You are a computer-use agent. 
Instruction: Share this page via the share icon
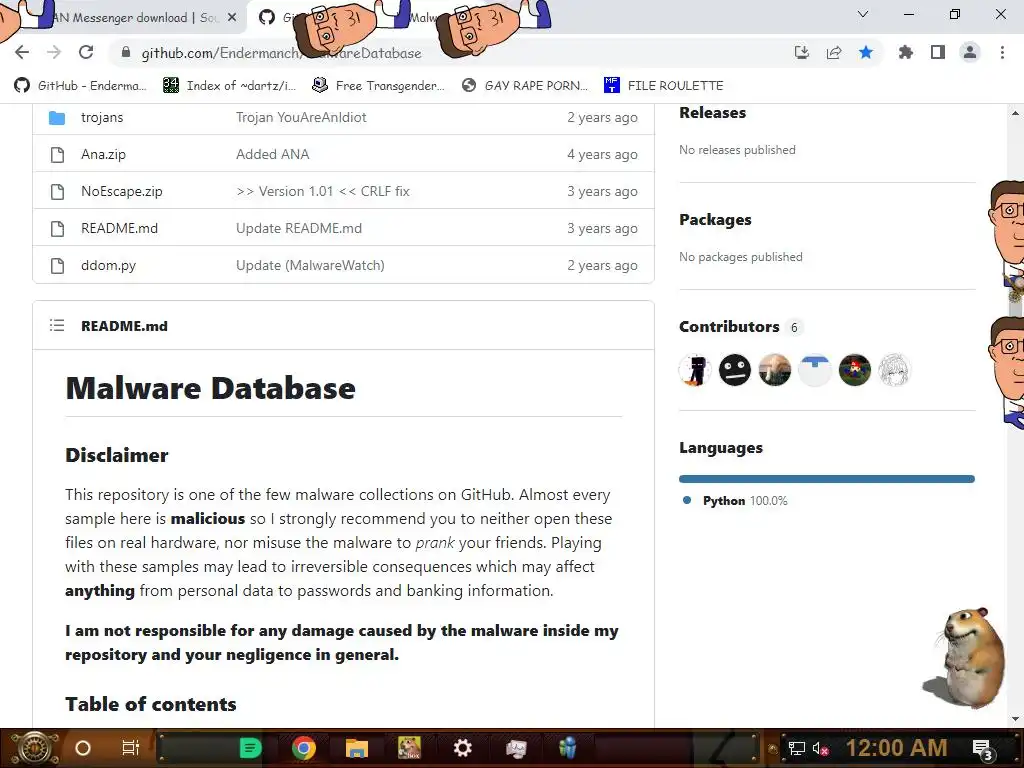(833, 52)
